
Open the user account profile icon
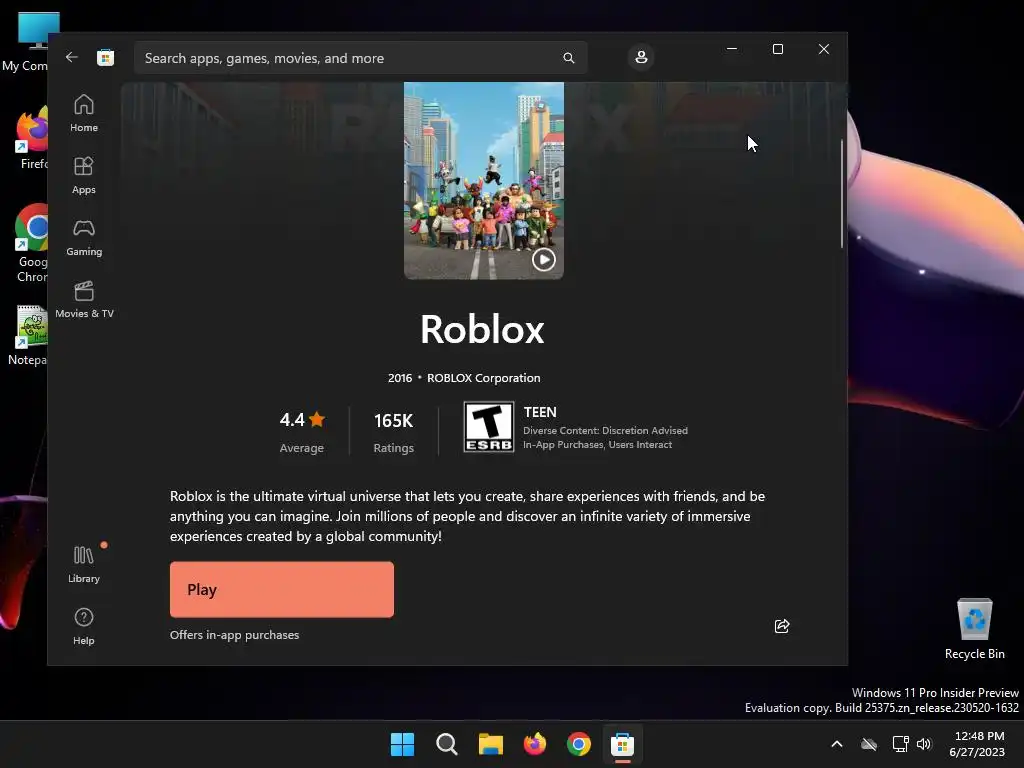point(641,57)
